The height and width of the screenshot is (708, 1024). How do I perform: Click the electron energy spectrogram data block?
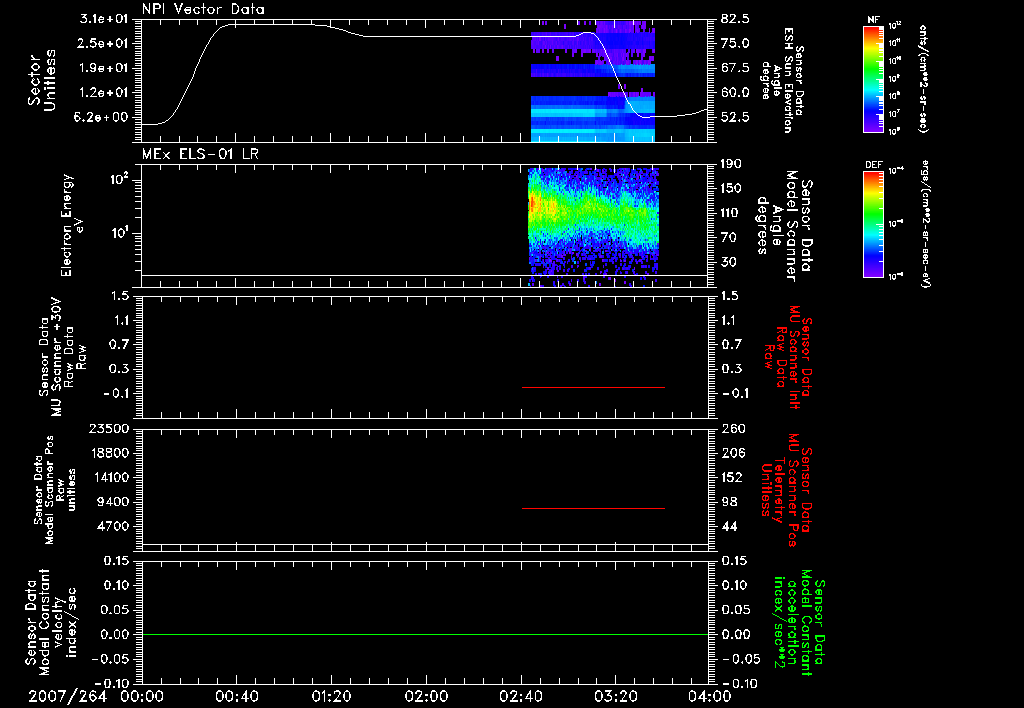[593, 227]
